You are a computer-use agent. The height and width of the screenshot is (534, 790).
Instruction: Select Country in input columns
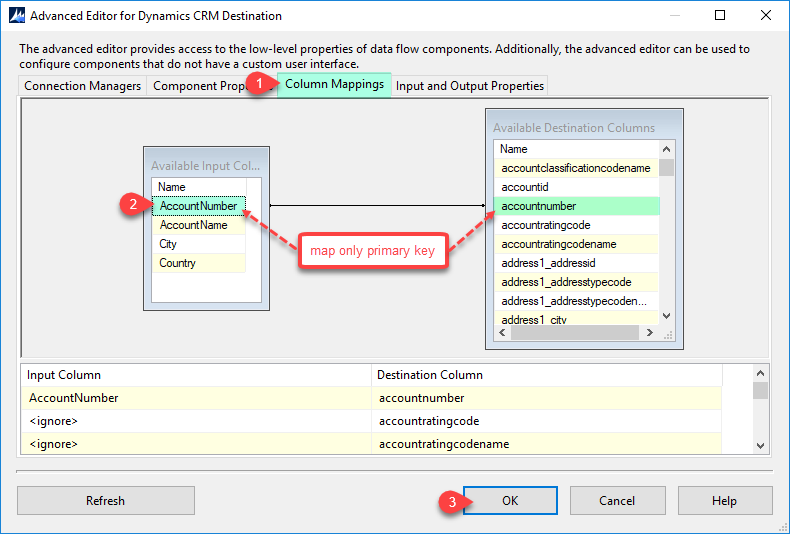pos(199,263)
